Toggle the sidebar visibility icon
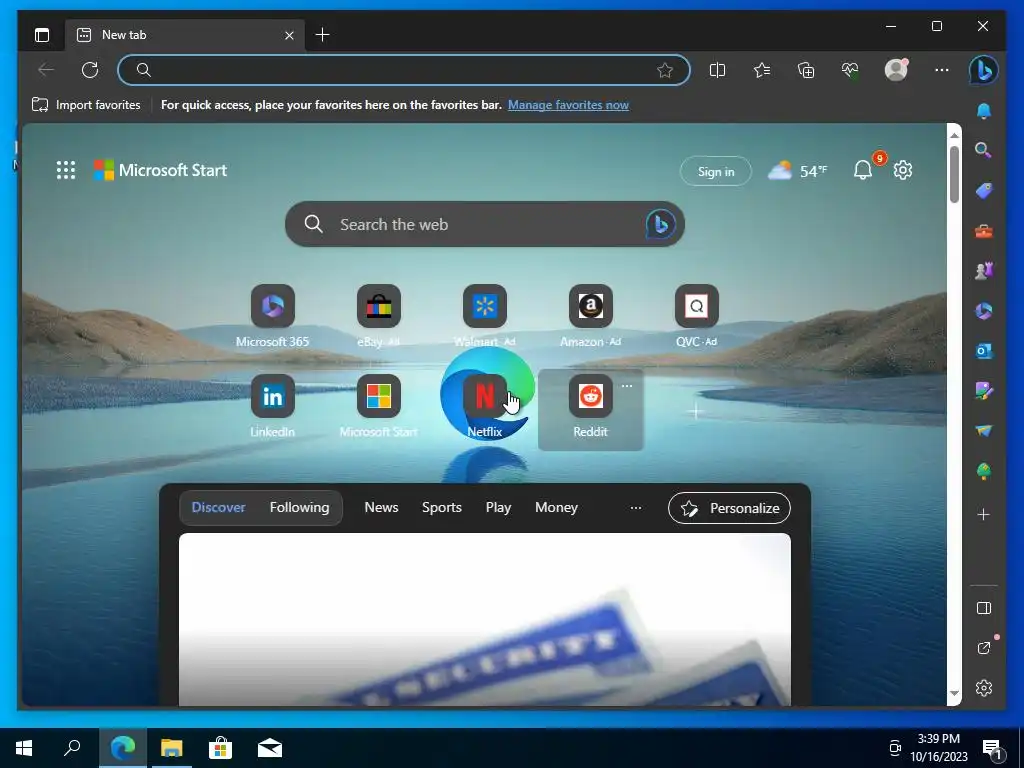 (984, 608)
